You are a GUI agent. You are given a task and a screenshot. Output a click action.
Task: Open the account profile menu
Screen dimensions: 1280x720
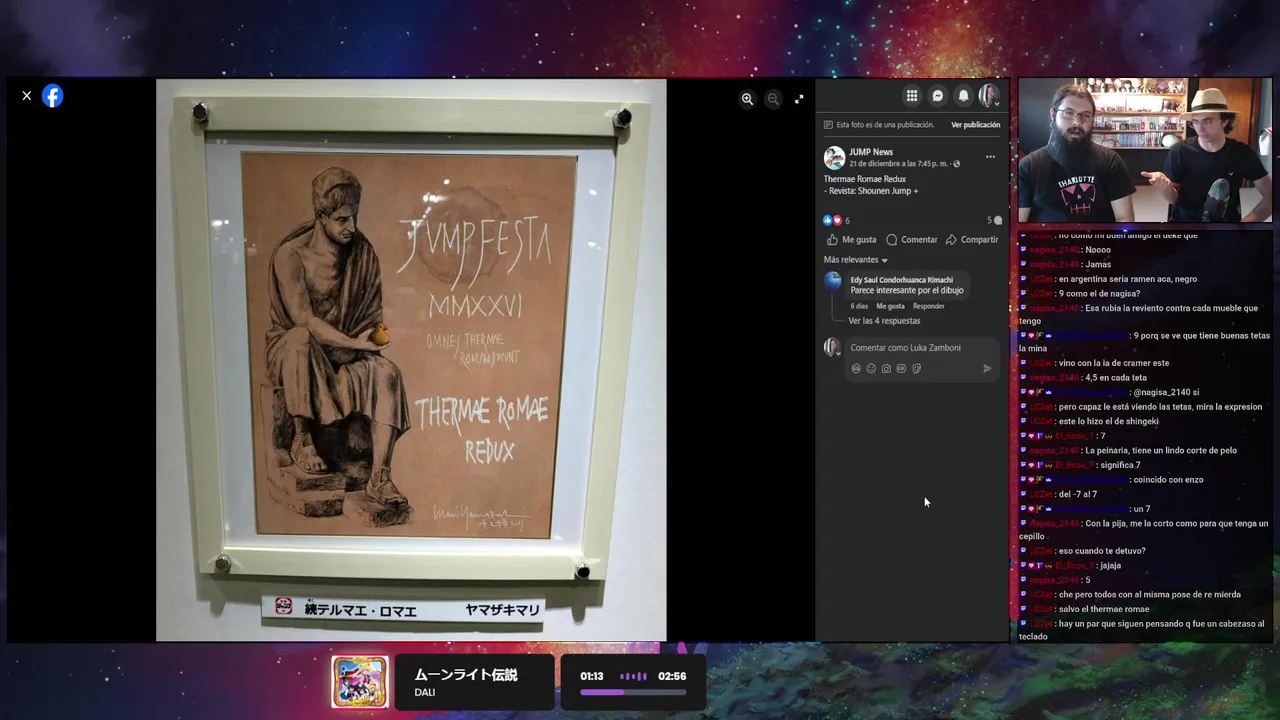989,96
